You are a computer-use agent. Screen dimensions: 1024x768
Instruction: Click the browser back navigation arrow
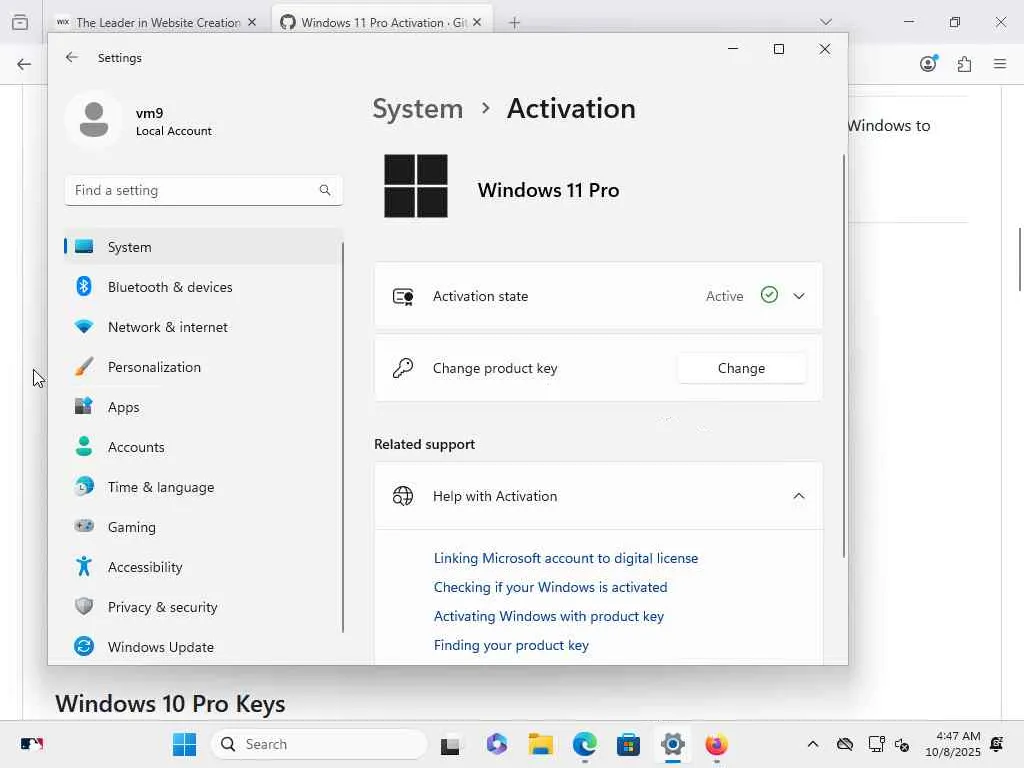coord(24,64)
